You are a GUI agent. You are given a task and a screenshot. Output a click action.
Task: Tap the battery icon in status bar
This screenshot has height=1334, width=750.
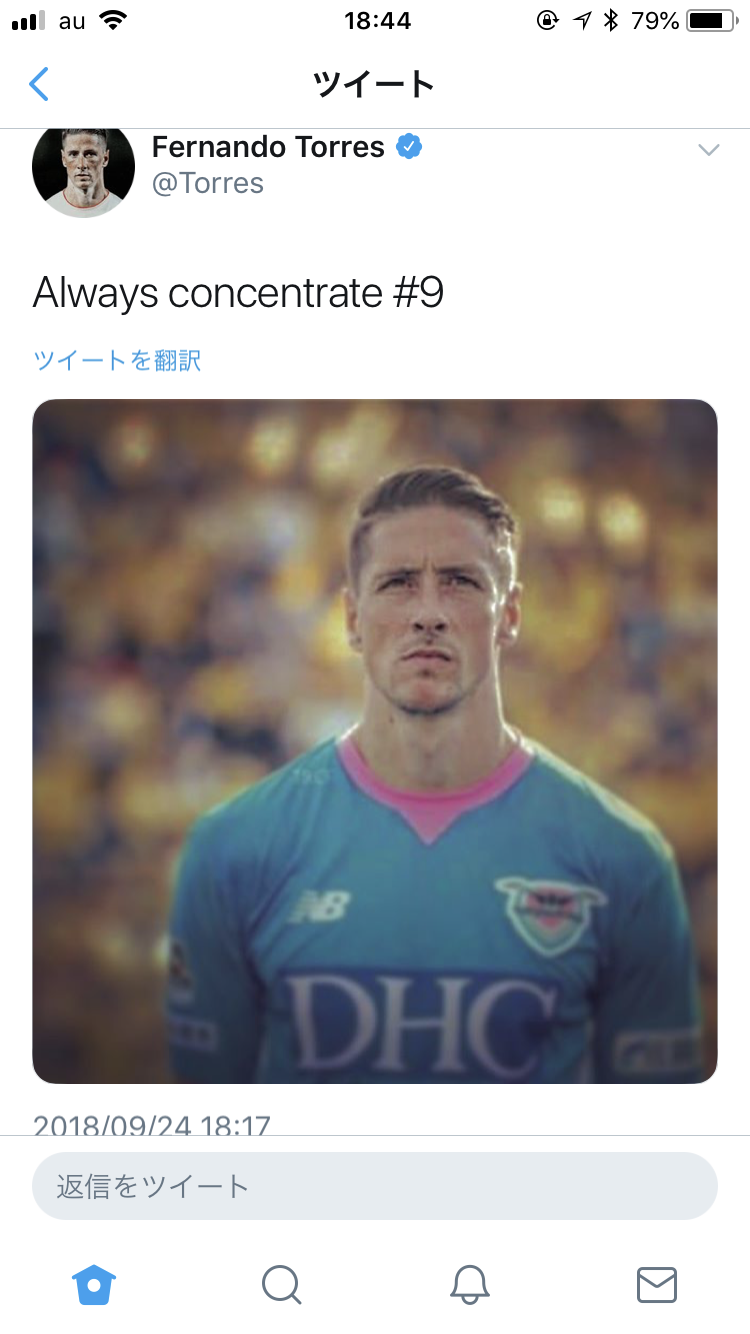click(712, 21)
